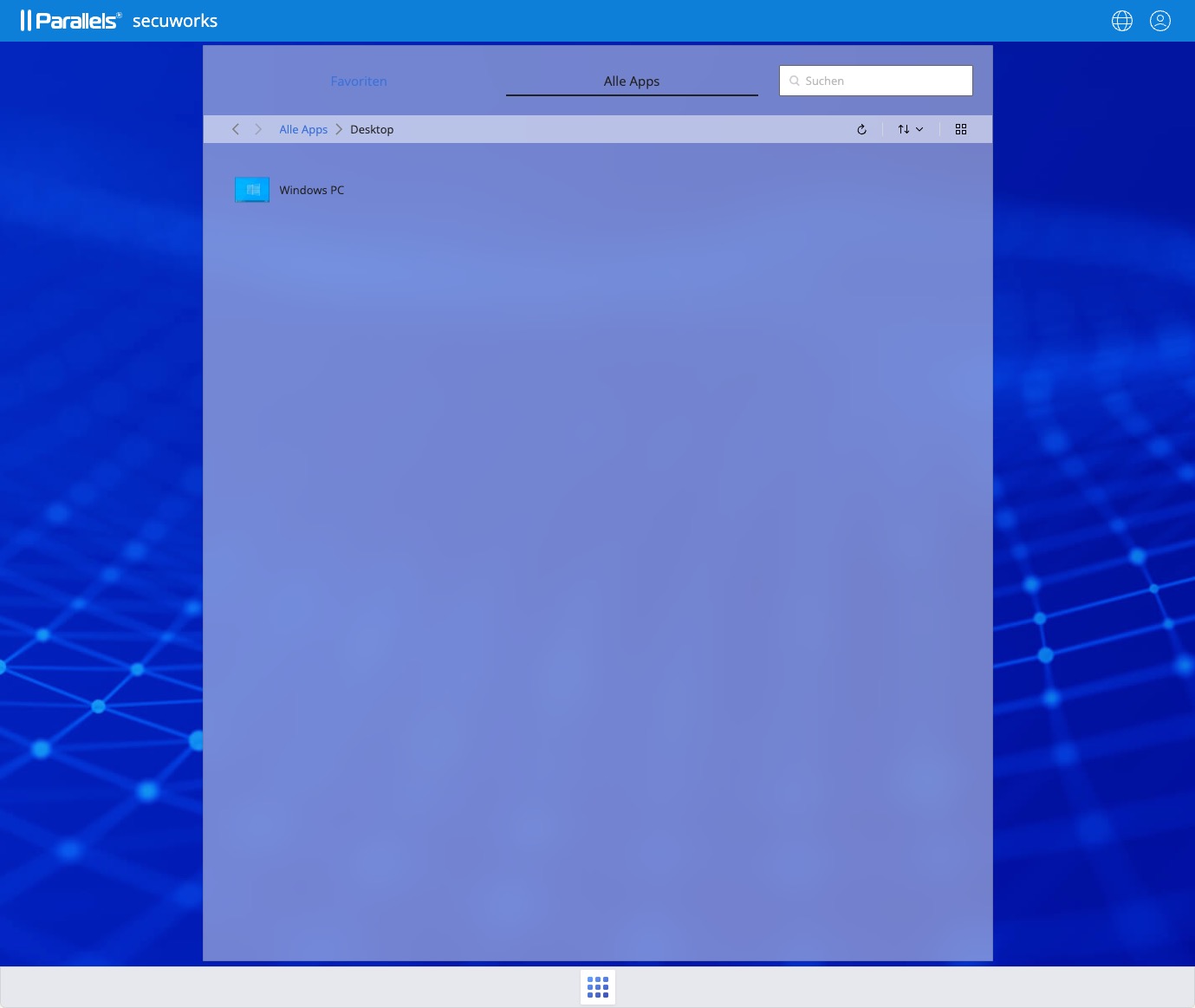Switch to grid view layout icon
The height and width of the screenshot is (1008, 1195).
tap(960, 129)
